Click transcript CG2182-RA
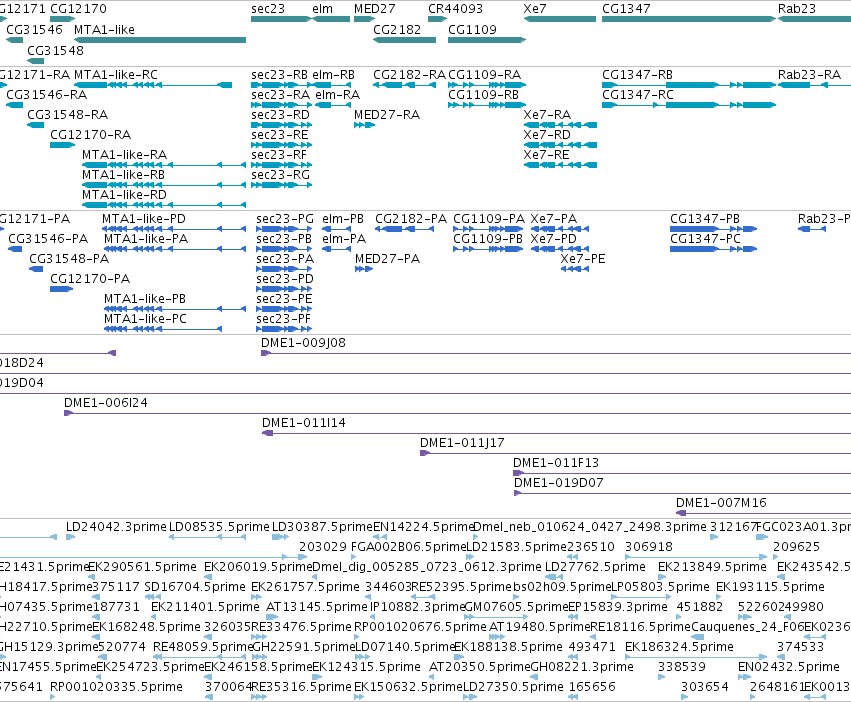 point(404,85)
